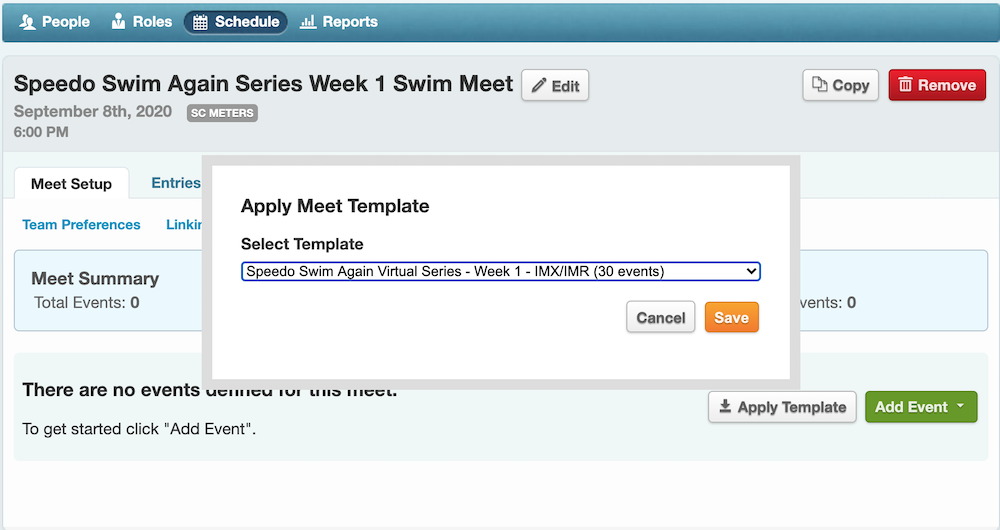Click the Copy documents icon
Image resolution: width=1000 pixels, height=530 pixels.
(820, 85)
